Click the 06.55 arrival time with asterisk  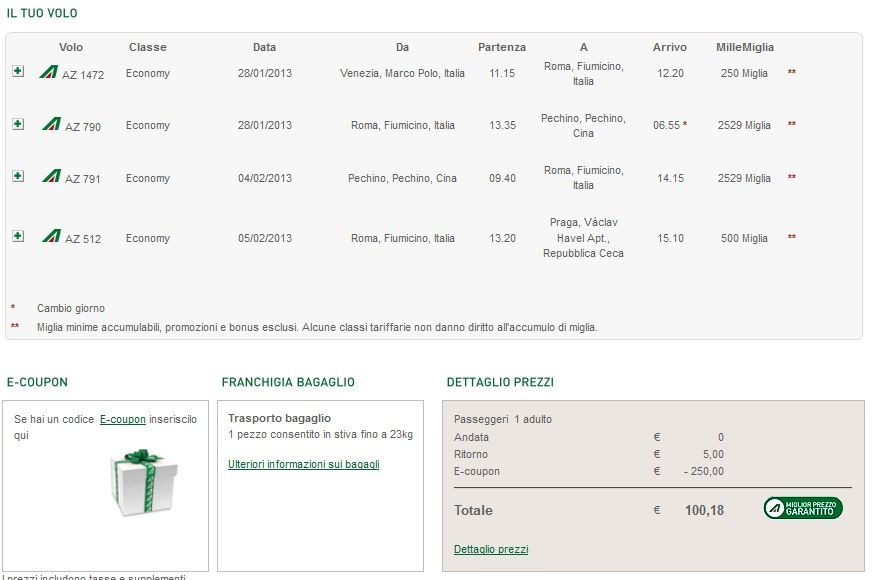pyautogui.click(x=670, y=125)
